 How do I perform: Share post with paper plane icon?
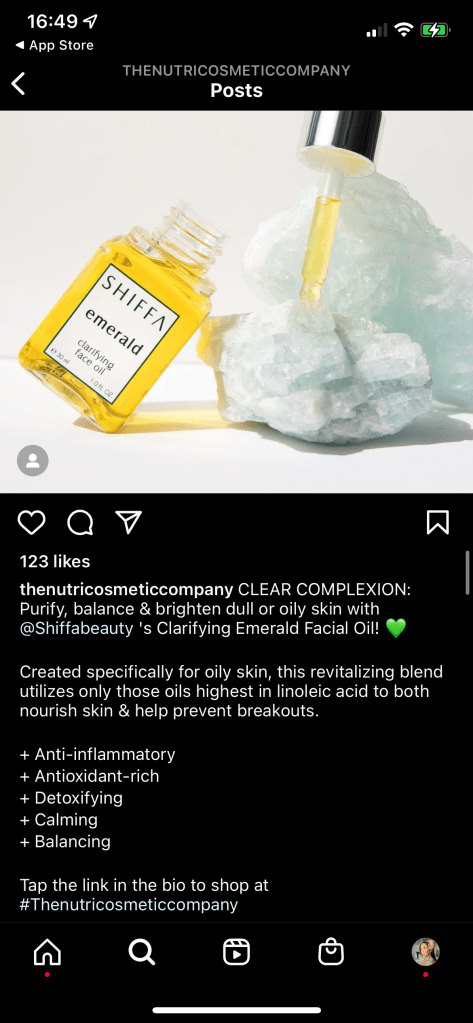click(x=129, y=522)
